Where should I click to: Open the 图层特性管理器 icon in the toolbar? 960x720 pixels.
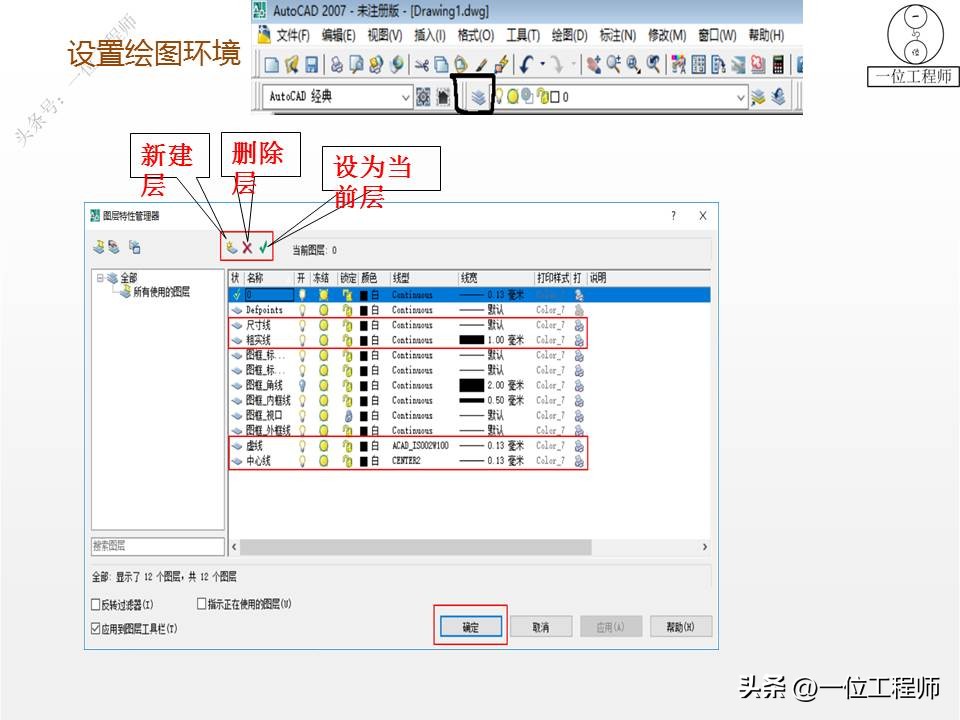coord(480,98)
